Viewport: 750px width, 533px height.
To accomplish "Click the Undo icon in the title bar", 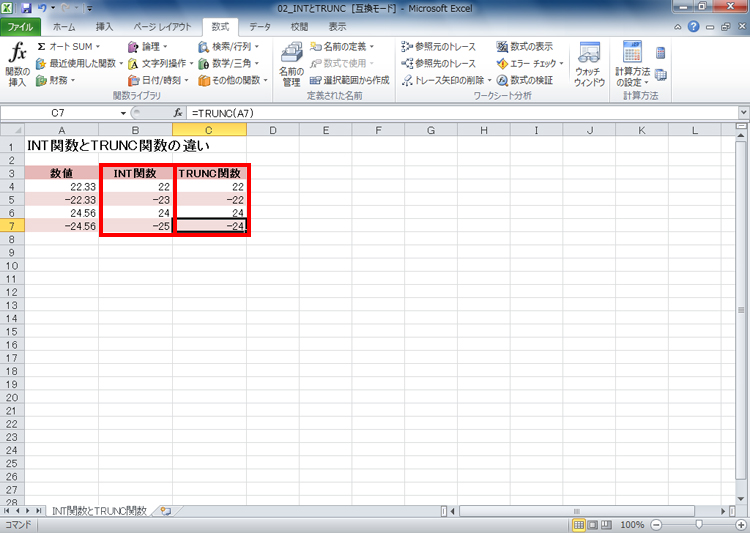I will pos(42,8).
